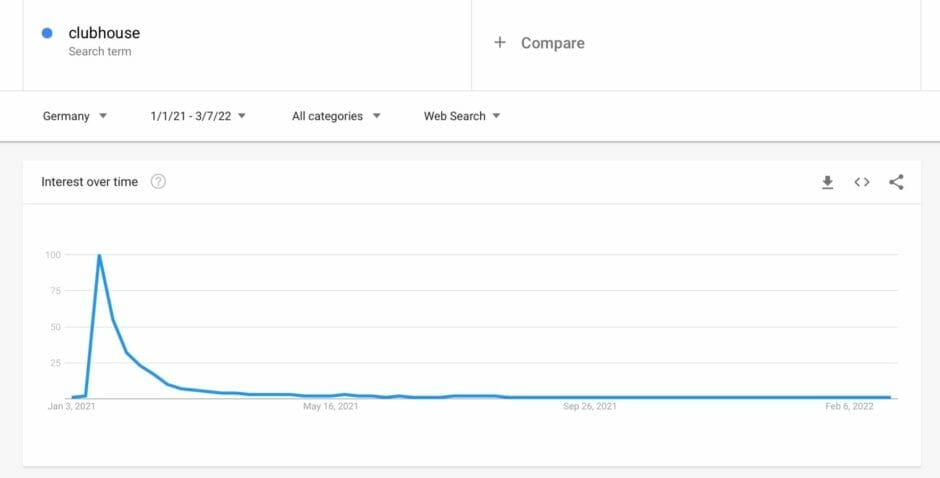
Task: Share the interest over time chart
Action: (896, 182)
